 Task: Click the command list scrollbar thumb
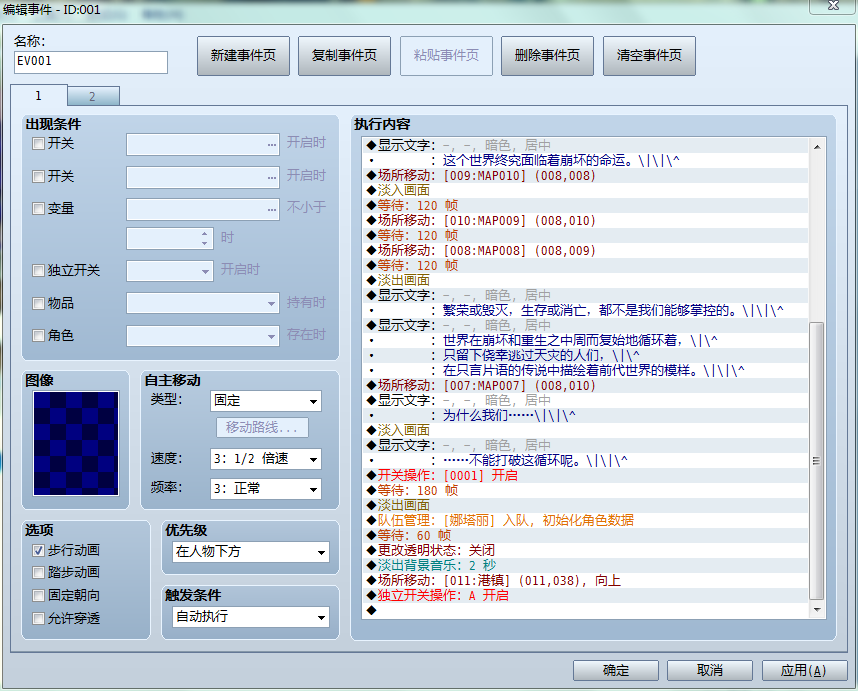(816, 461)
